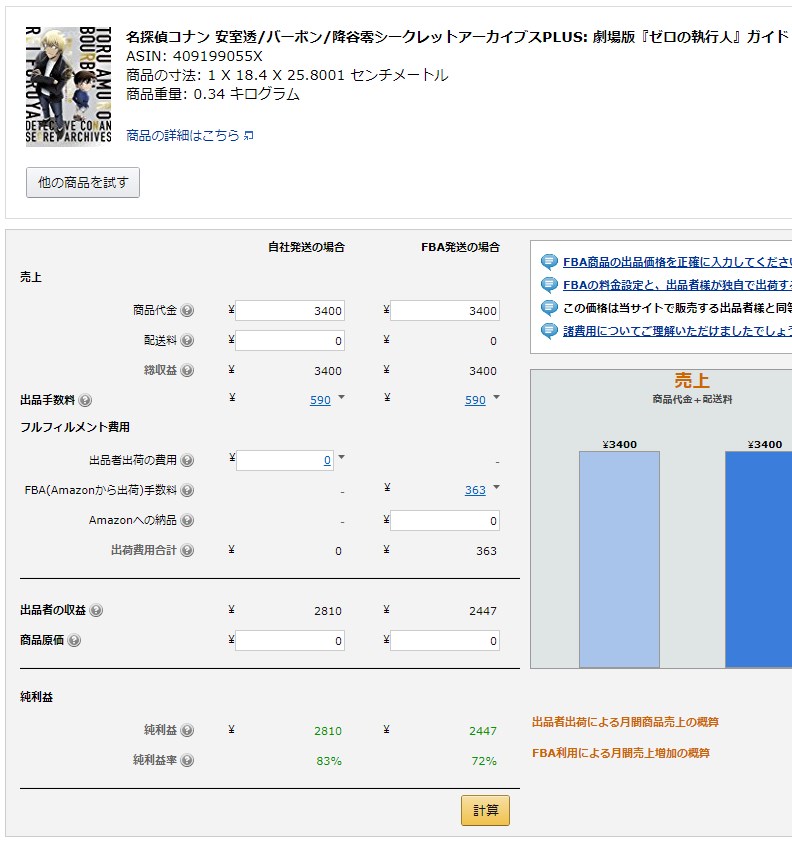Screen dimensions: 792x845
Task: Click the ASIN: 409199055X text
Action: click(194, 56)
